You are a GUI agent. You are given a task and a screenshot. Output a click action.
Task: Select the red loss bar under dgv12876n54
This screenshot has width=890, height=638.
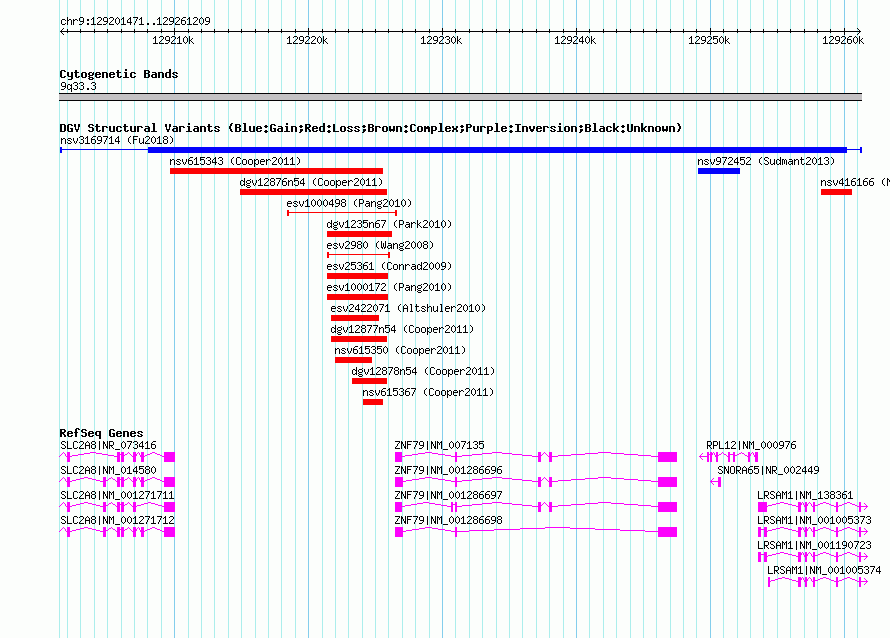[x=313, y=192]
